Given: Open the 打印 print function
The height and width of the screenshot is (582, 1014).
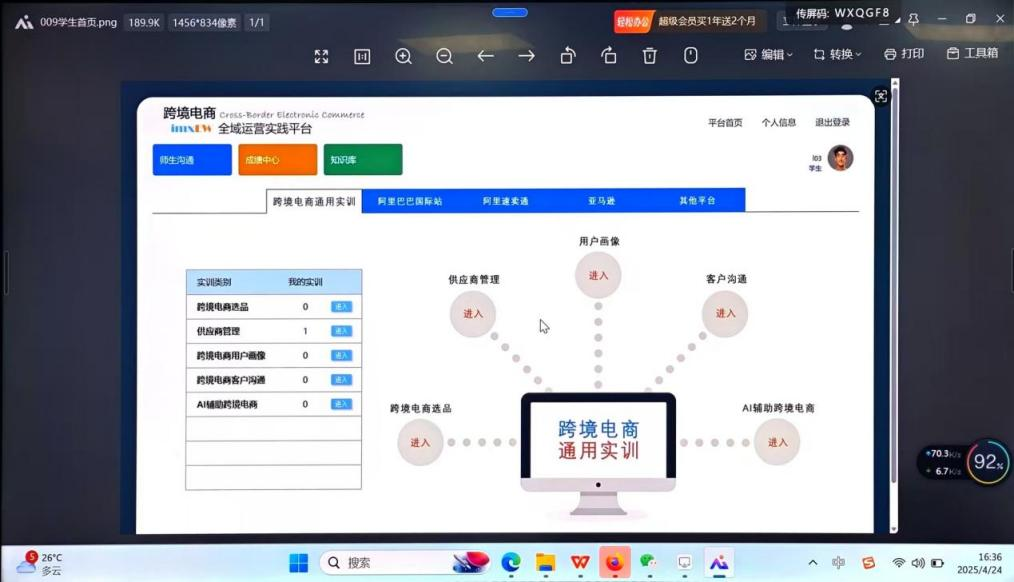Looking at the screenshot, I should pyautogui.click(x=904, y=54).
